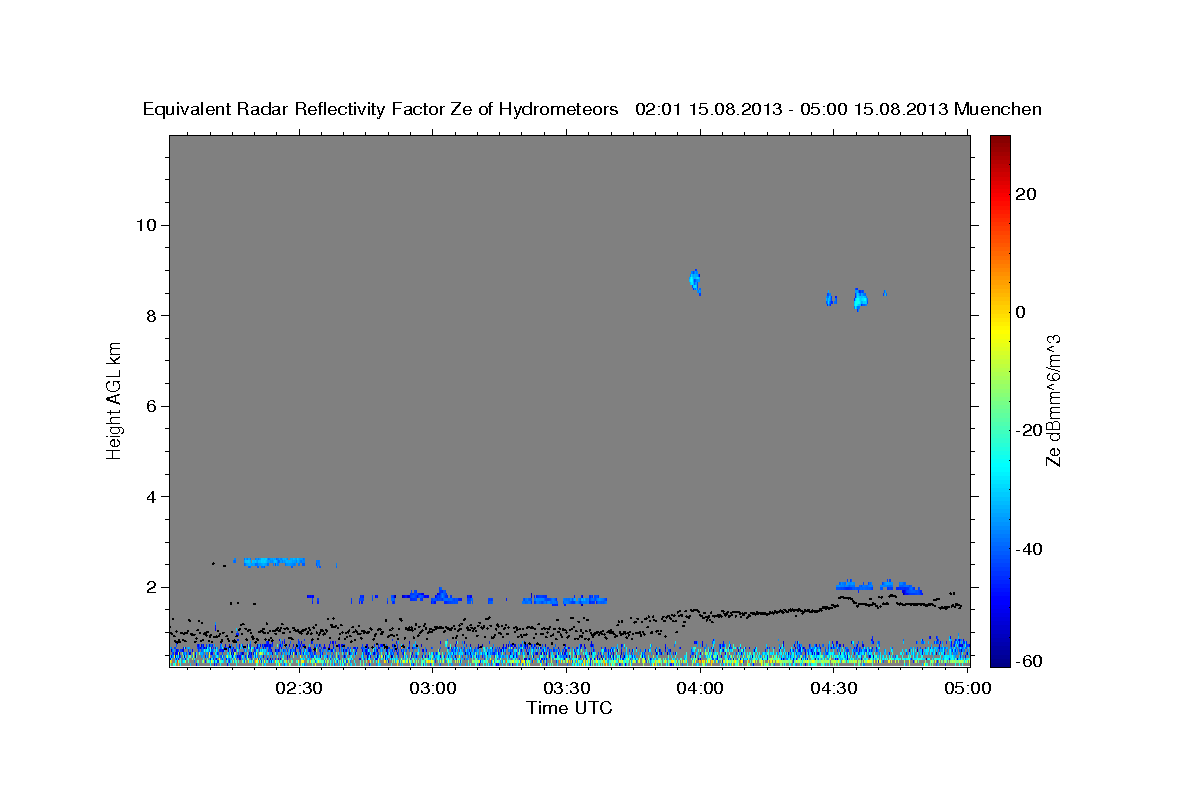
Task: Click the colorbar tick label -40
Action: pos(1028,549)
